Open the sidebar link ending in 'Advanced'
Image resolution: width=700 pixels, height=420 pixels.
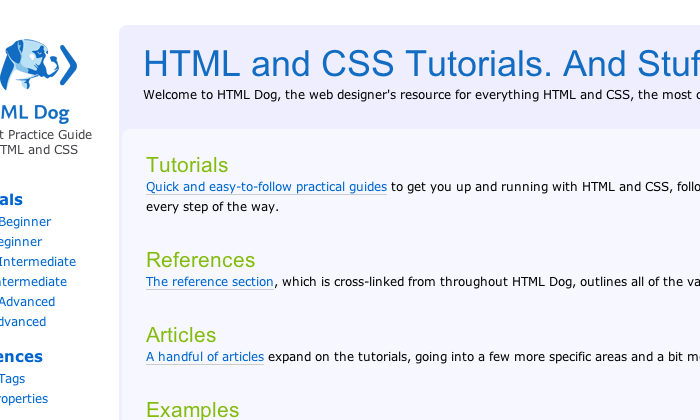pyautogui.click(x=27, y=302)
